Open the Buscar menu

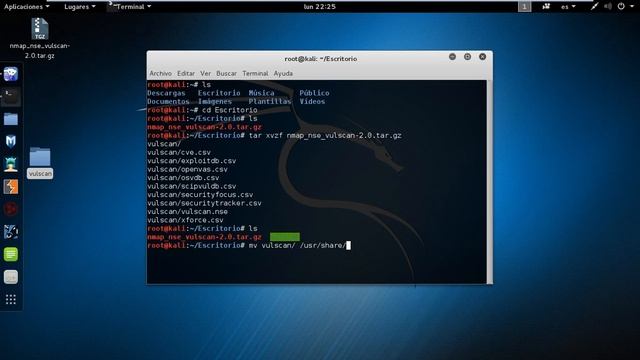(226, 73)
